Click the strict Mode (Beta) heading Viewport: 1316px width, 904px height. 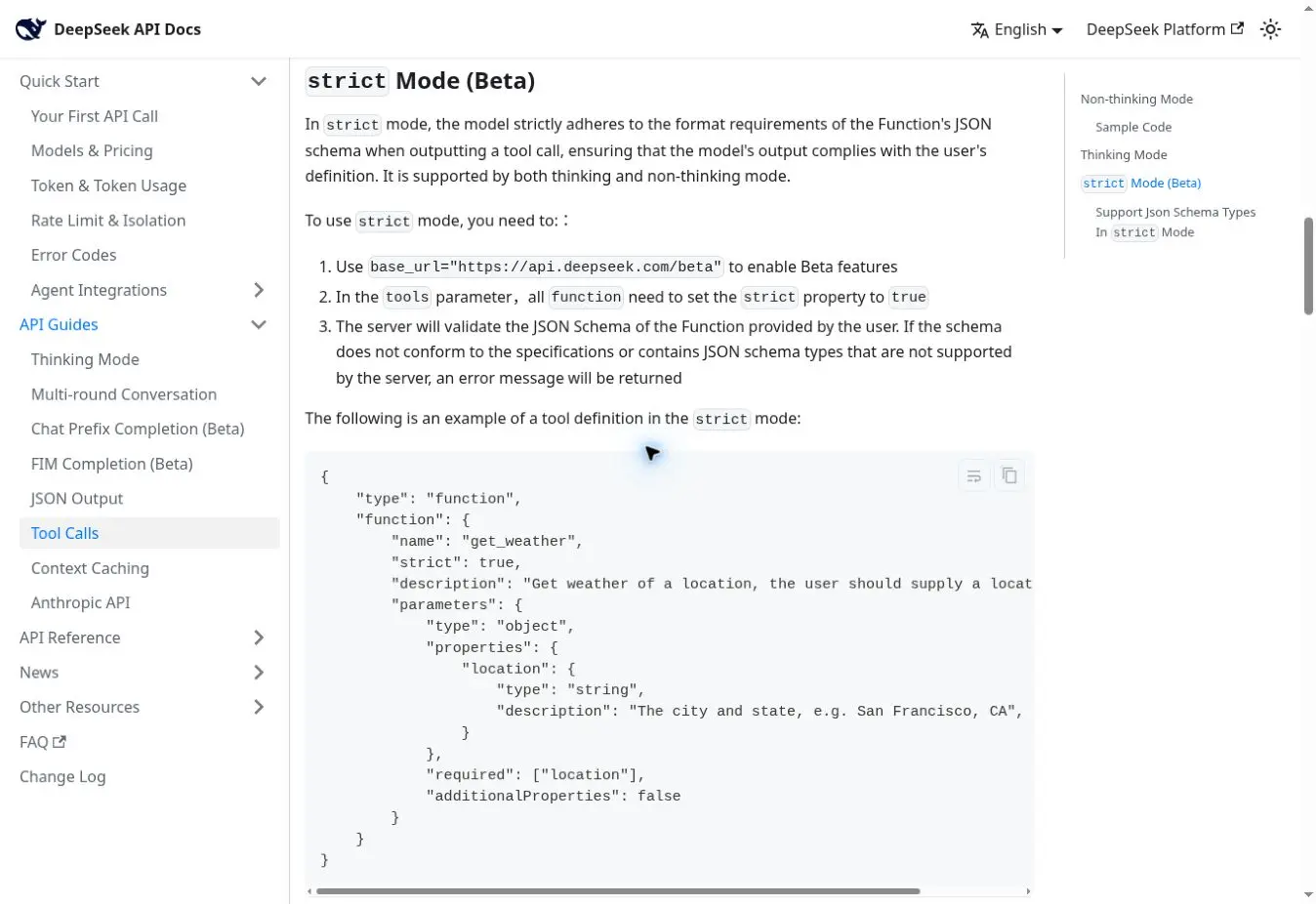(x=421, y=81)
